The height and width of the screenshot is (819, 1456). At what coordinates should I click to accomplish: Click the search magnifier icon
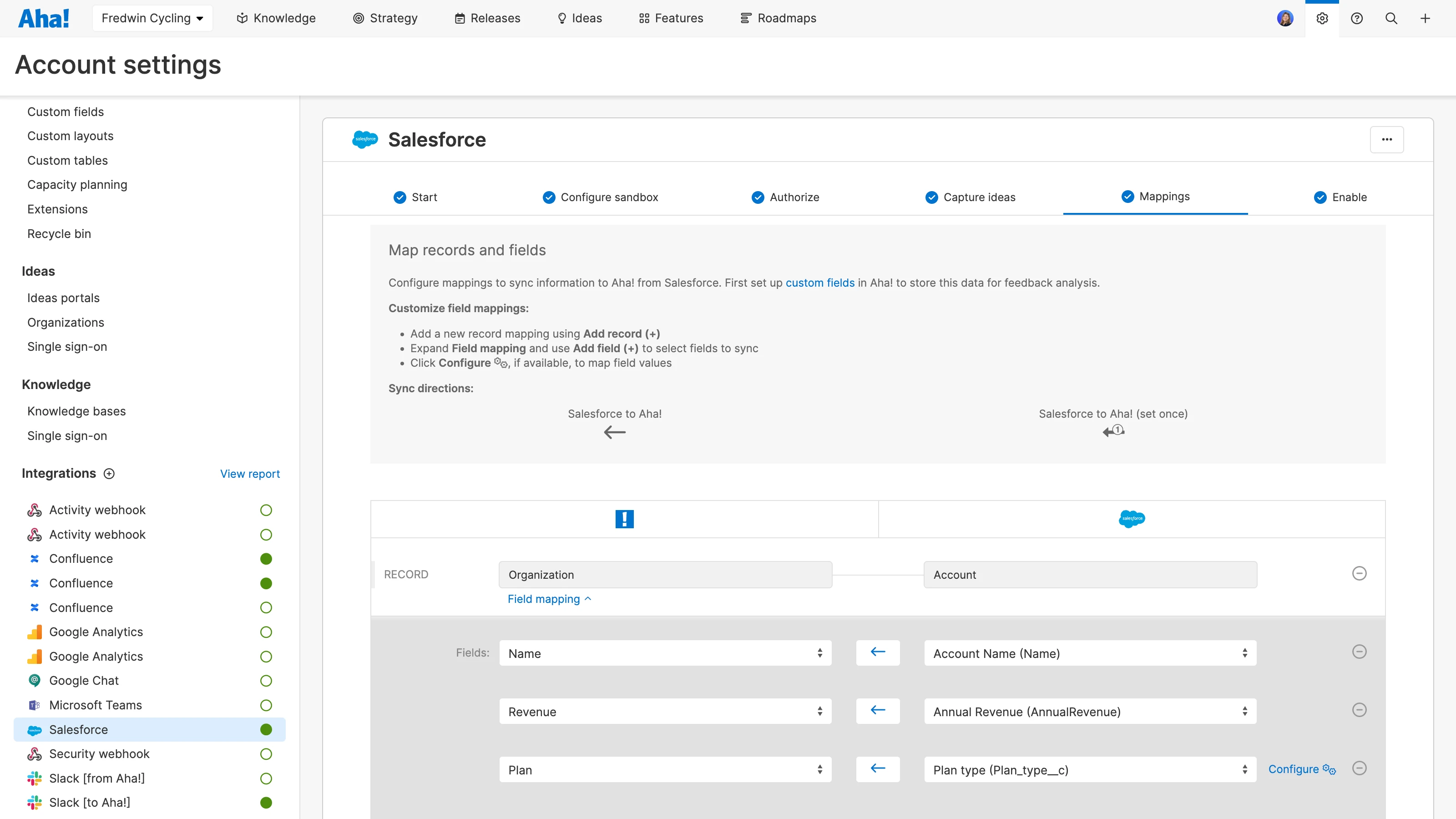pos(1391,18)
